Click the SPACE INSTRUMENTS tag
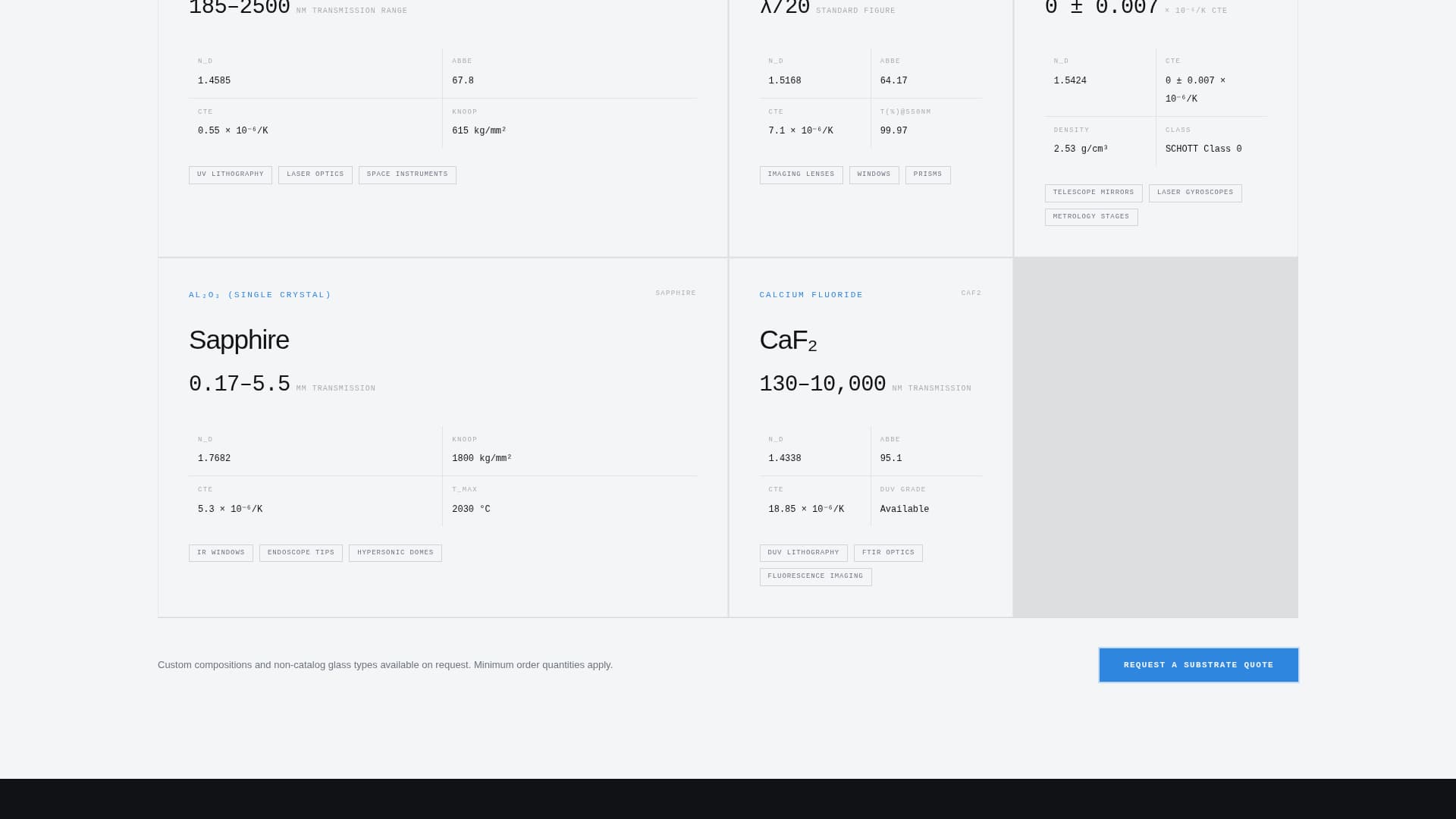1456x819 pixels. click(x=406, y=174)
